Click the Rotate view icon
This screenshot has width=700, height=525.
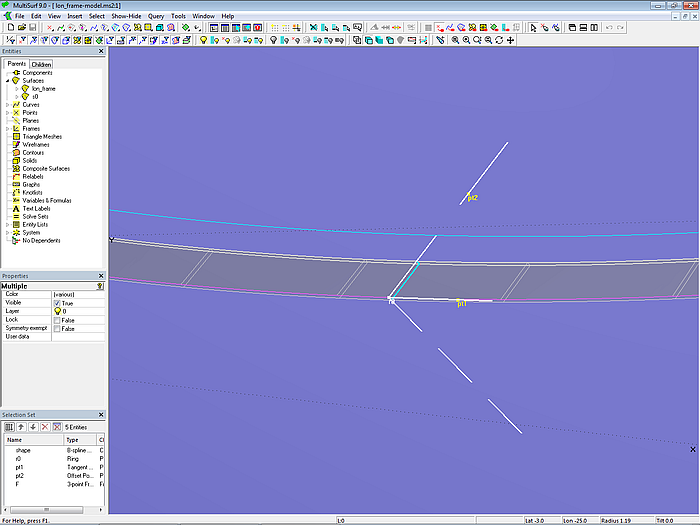[499, 40]
